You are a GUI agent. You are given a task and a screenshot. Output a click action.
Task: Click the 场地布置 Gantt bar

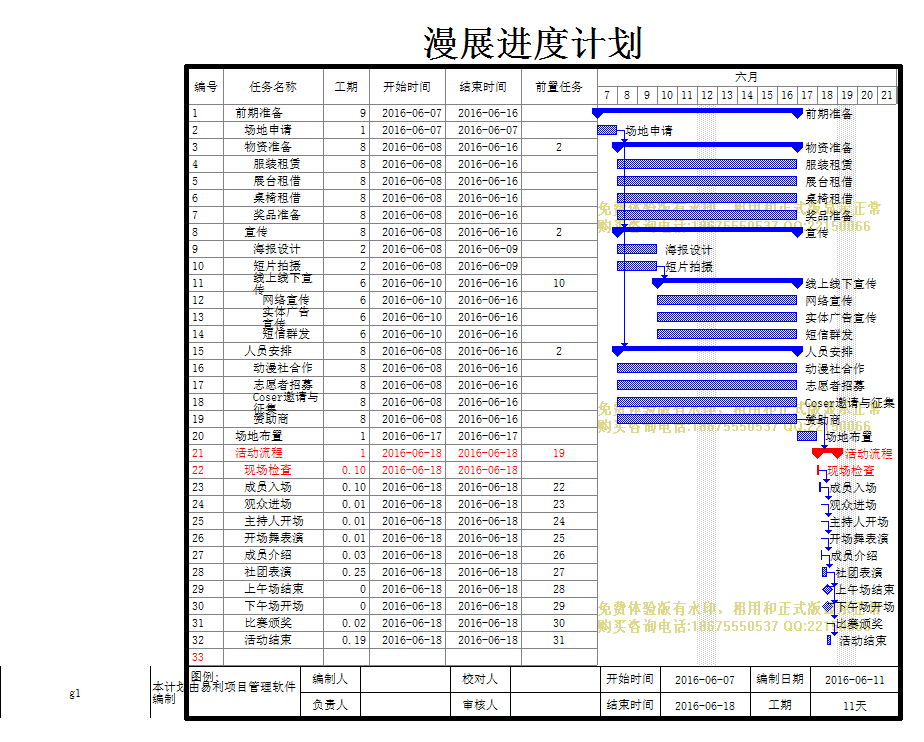tap(807, 436)
